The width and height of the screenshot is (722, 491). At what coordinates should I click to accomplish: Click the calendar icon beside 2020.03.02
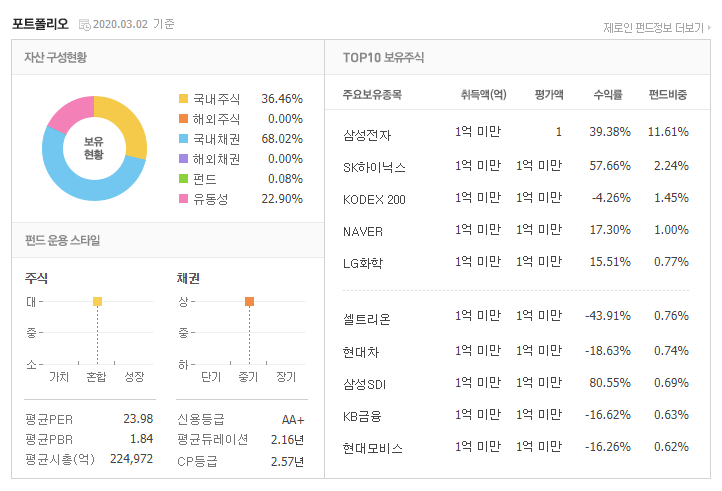coord(85,24)
